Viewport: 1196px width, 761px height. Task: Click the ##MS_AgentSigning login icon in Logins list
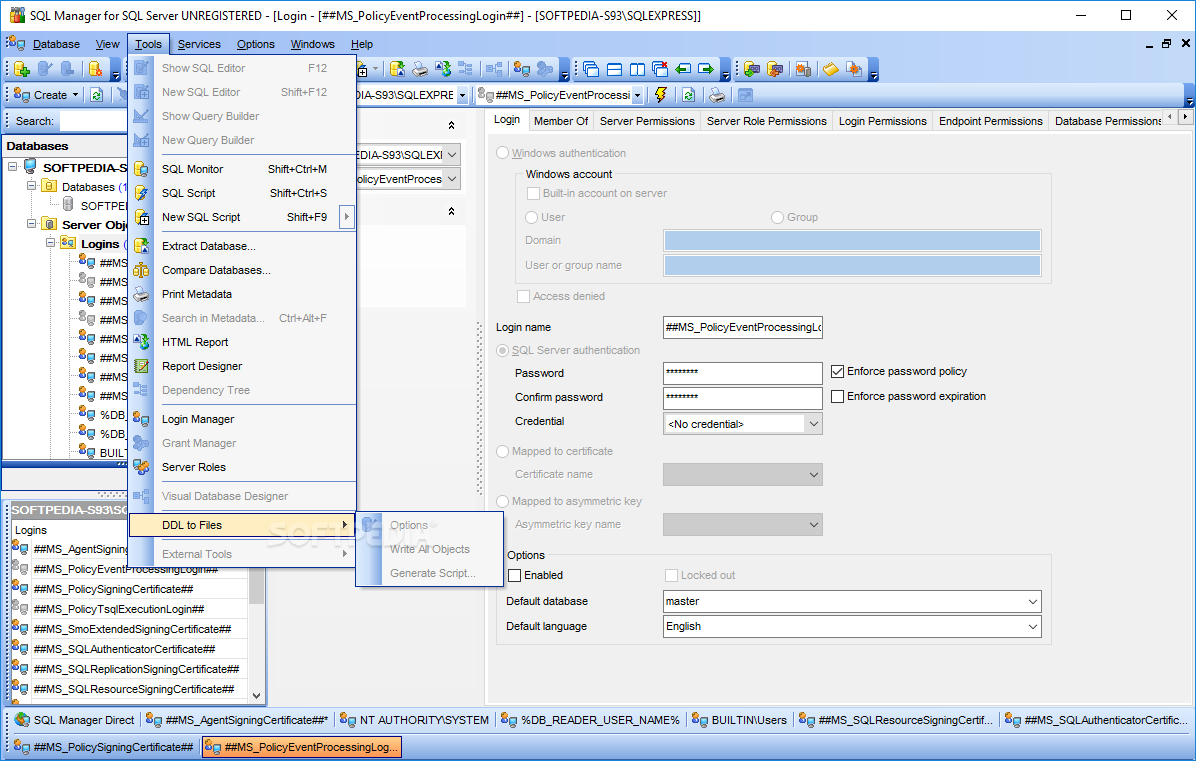[20, 548]
